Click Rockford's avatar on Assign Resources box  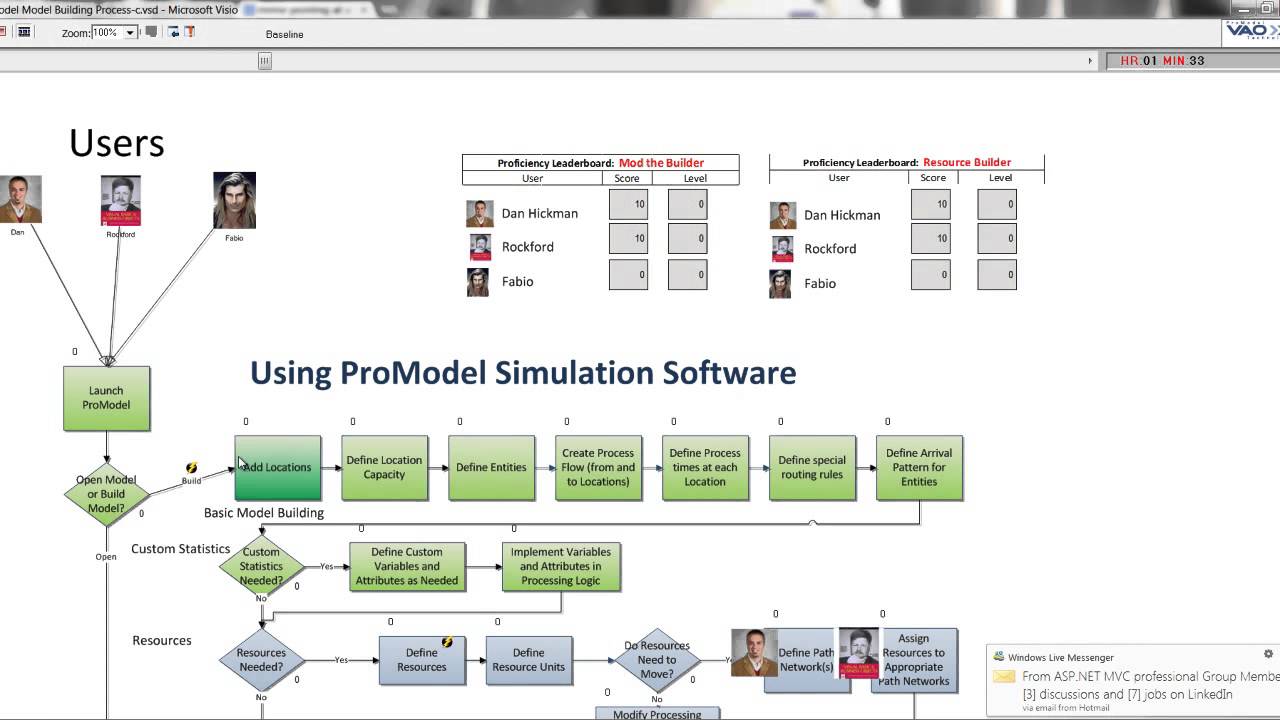click(x=859, y=654)
